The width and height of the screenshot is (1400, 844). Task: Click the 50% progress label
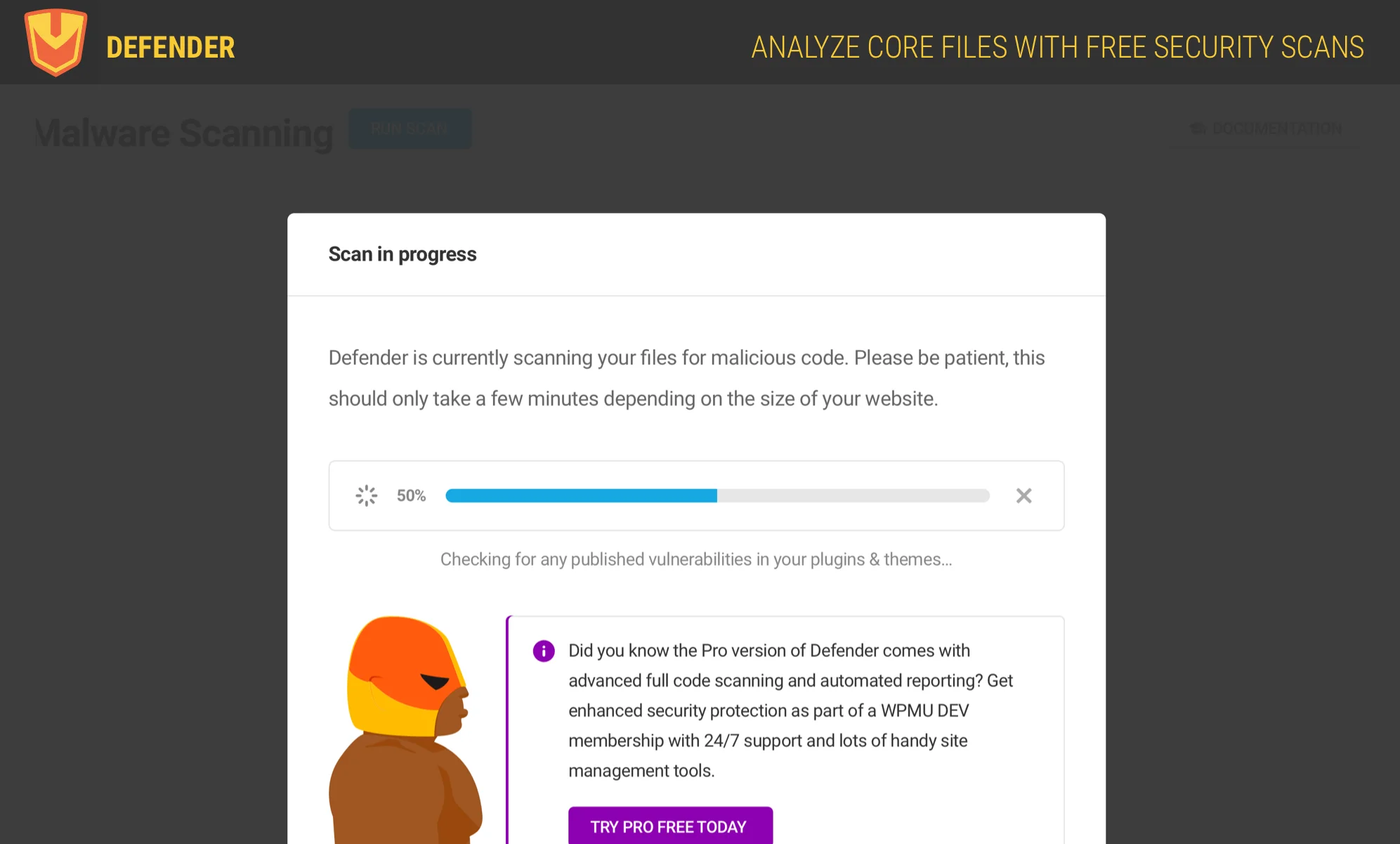click(x=411, y=495)
